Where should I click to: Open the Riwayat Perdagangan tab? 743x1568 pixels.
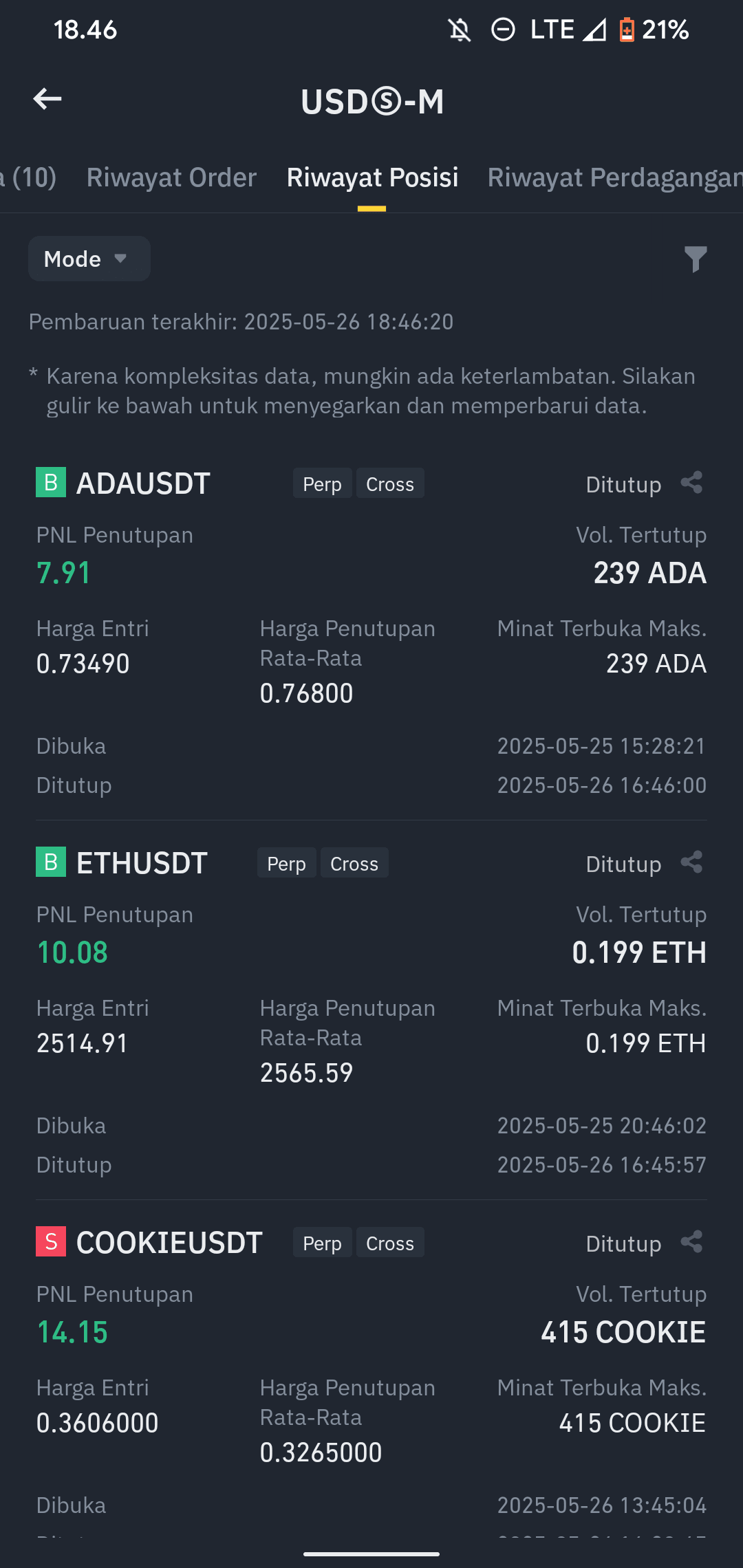point(615,177)
